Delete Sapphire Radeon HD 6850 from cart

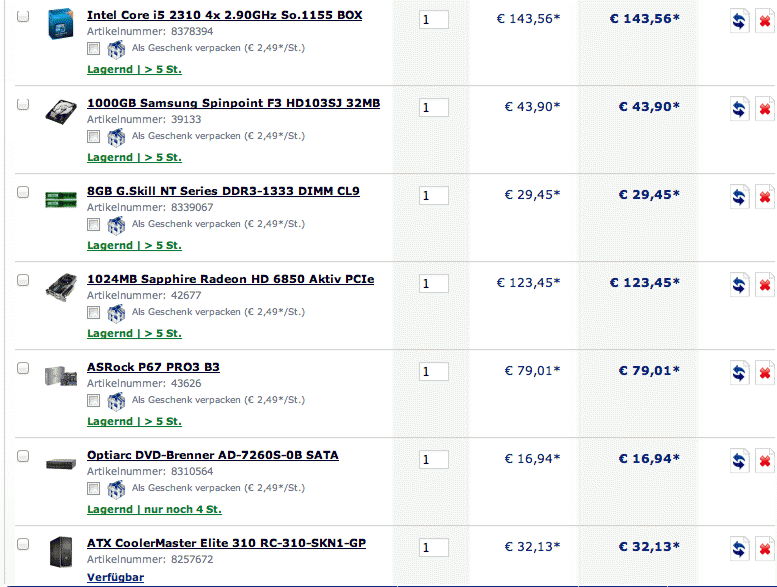point(765,285)
